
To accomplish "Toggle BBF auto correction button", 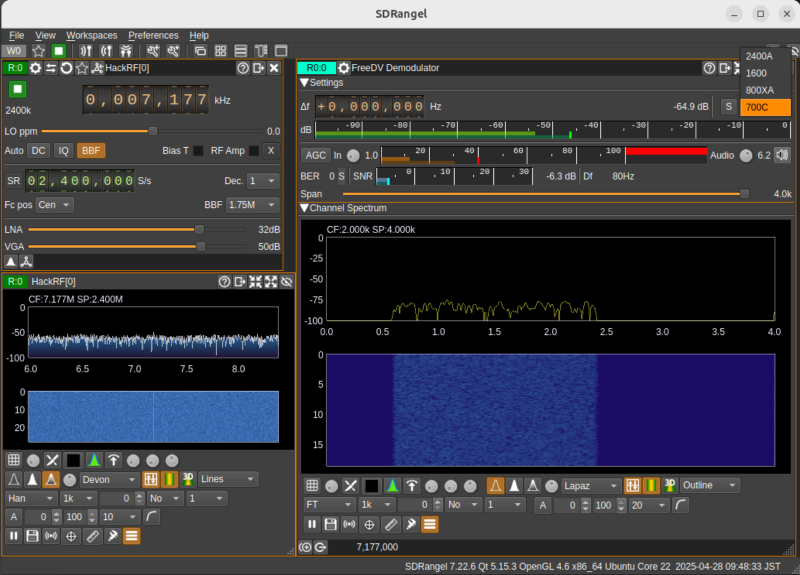I will [91, 151].
